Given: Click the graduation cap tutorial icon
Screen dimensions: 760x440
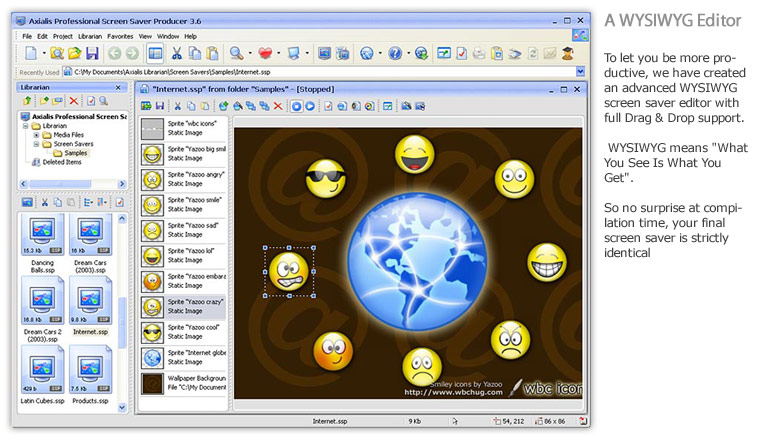Looking at the screenshot, I should [x=568, y=53].
